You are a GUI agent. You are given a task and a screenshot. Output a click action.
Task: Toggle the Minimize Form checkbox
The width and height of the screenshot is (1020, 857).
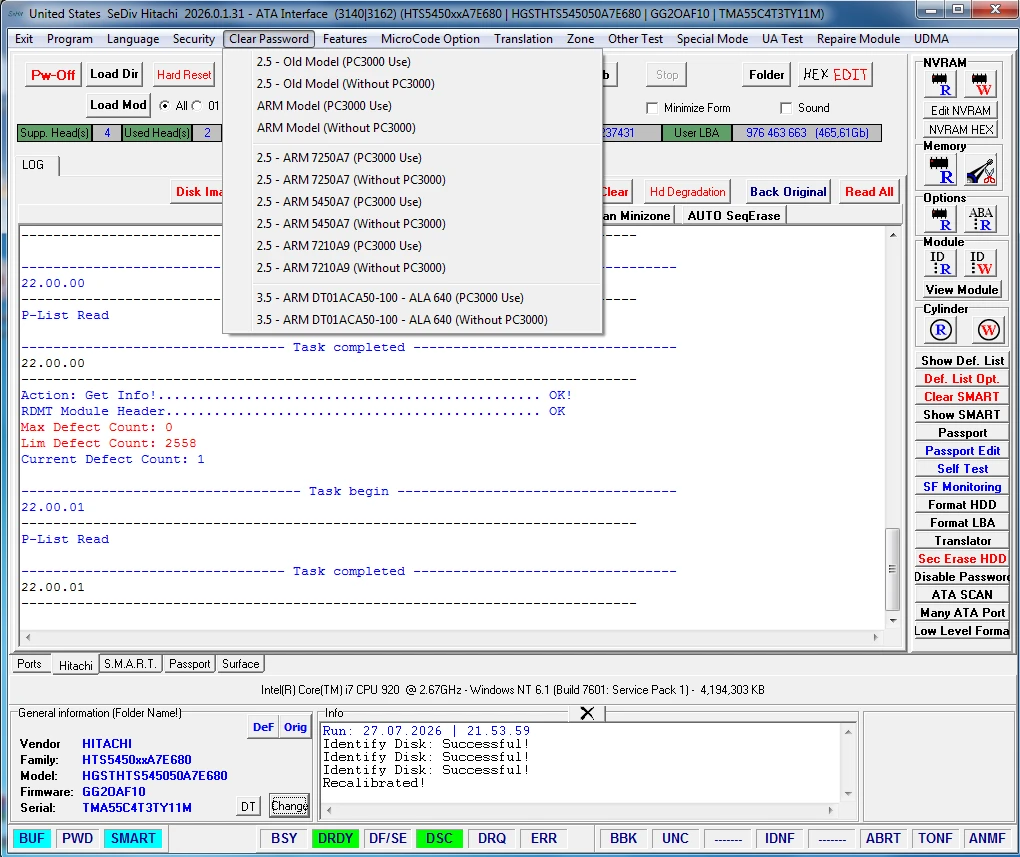652,108
